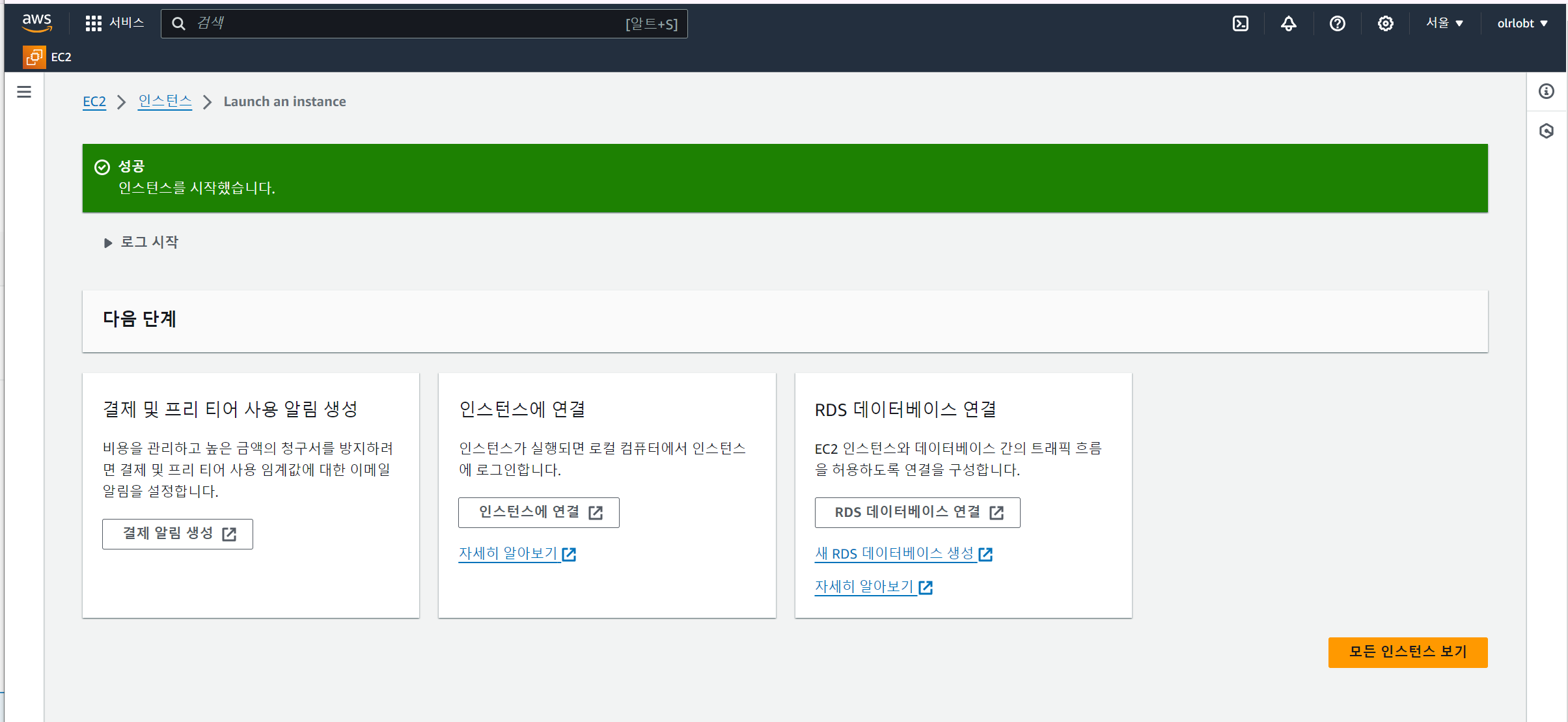Open the notifications bell icon
This screenshot has height=722, width=1568.
[x=1288, y=23]
